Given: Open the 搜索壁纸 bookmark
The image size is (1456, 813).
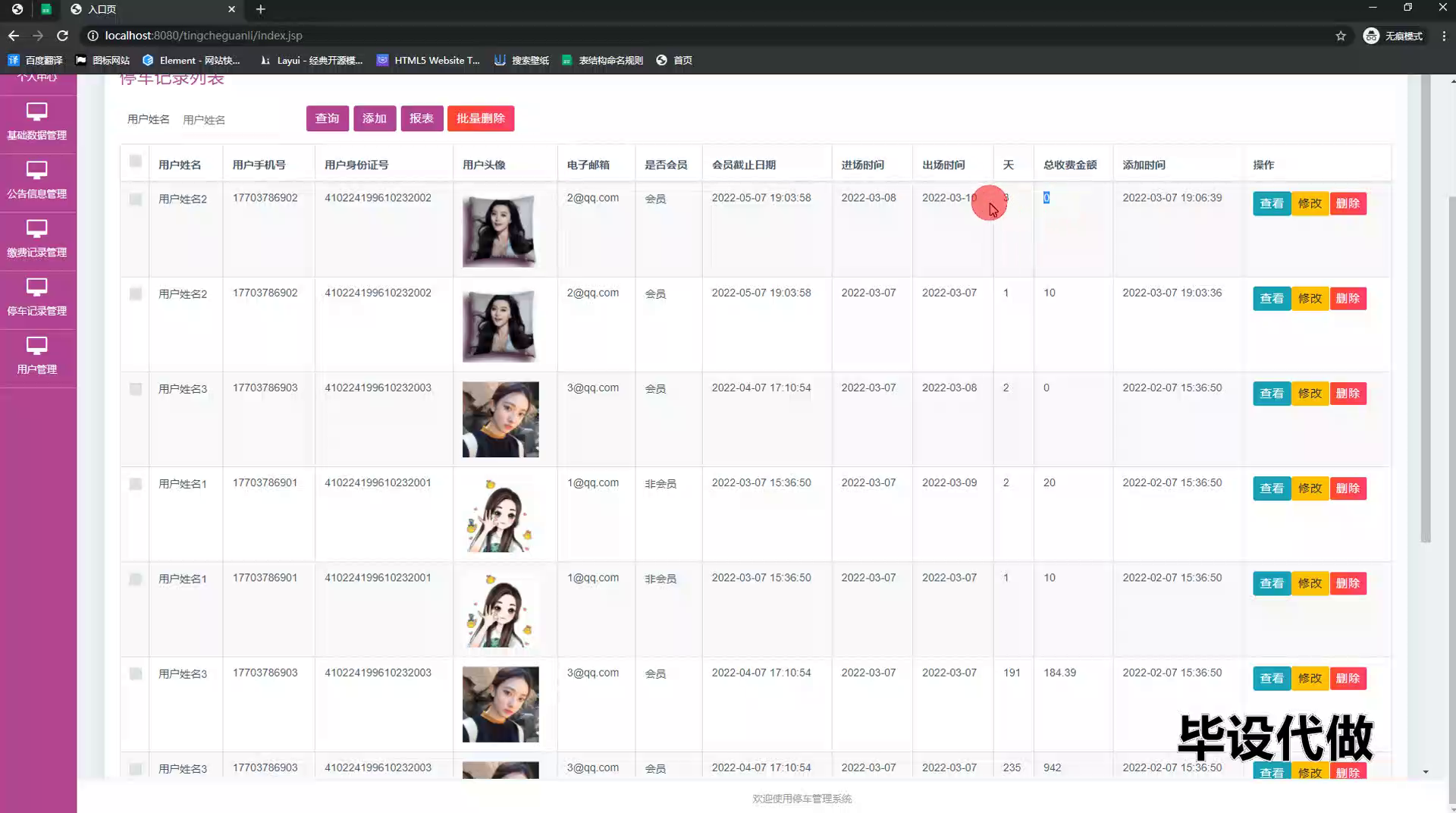Looking at the screenshot, I should [x=522, y=60].
